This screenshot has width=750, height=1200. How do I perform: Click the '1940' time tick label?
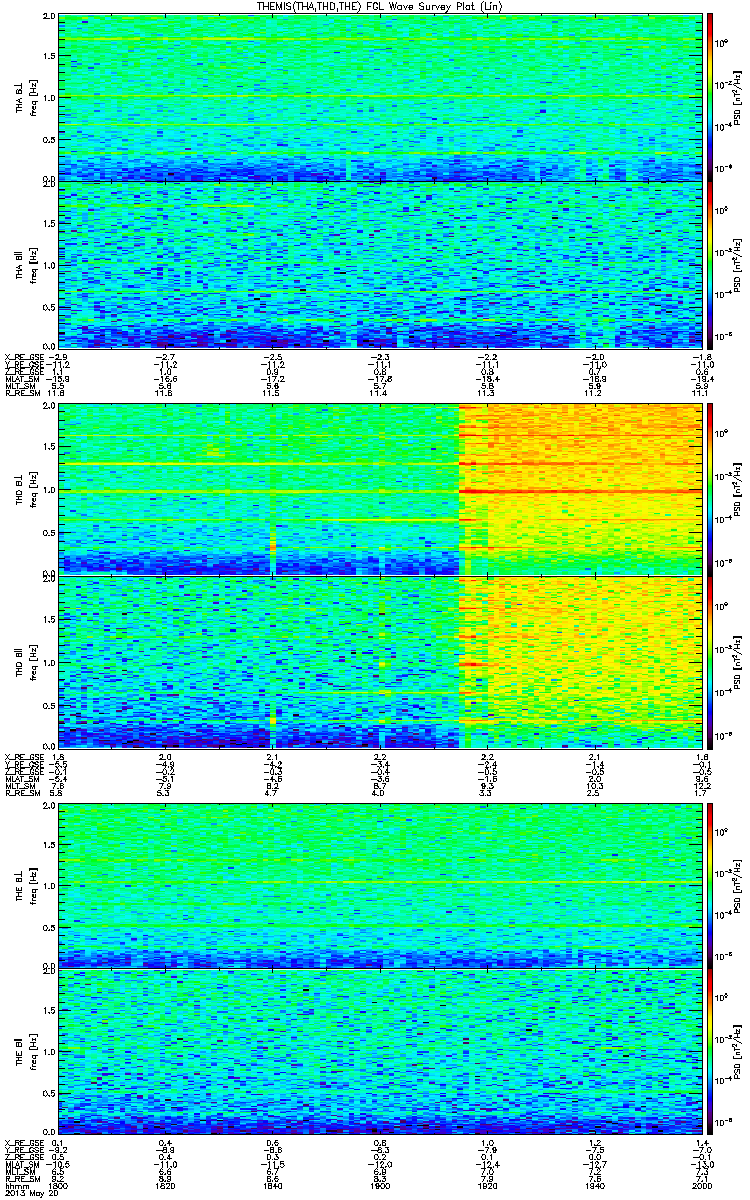coord(594,1184)
